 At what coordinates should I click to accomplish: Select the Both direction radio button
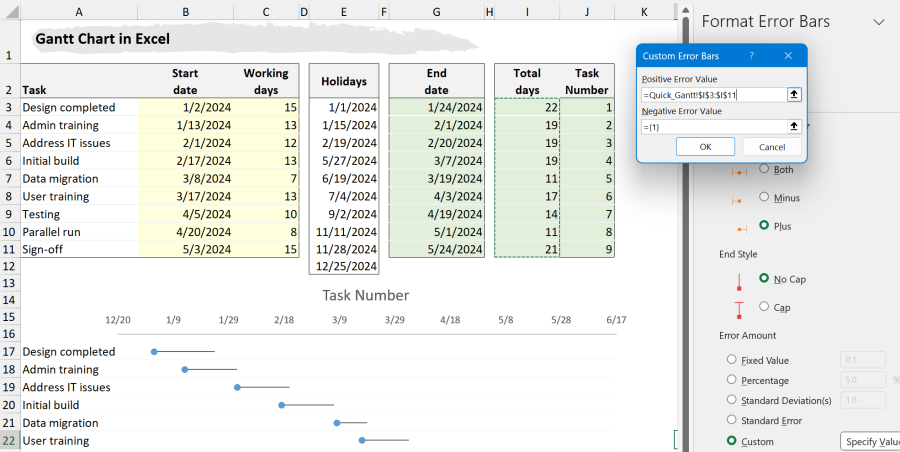coord(765,169)
